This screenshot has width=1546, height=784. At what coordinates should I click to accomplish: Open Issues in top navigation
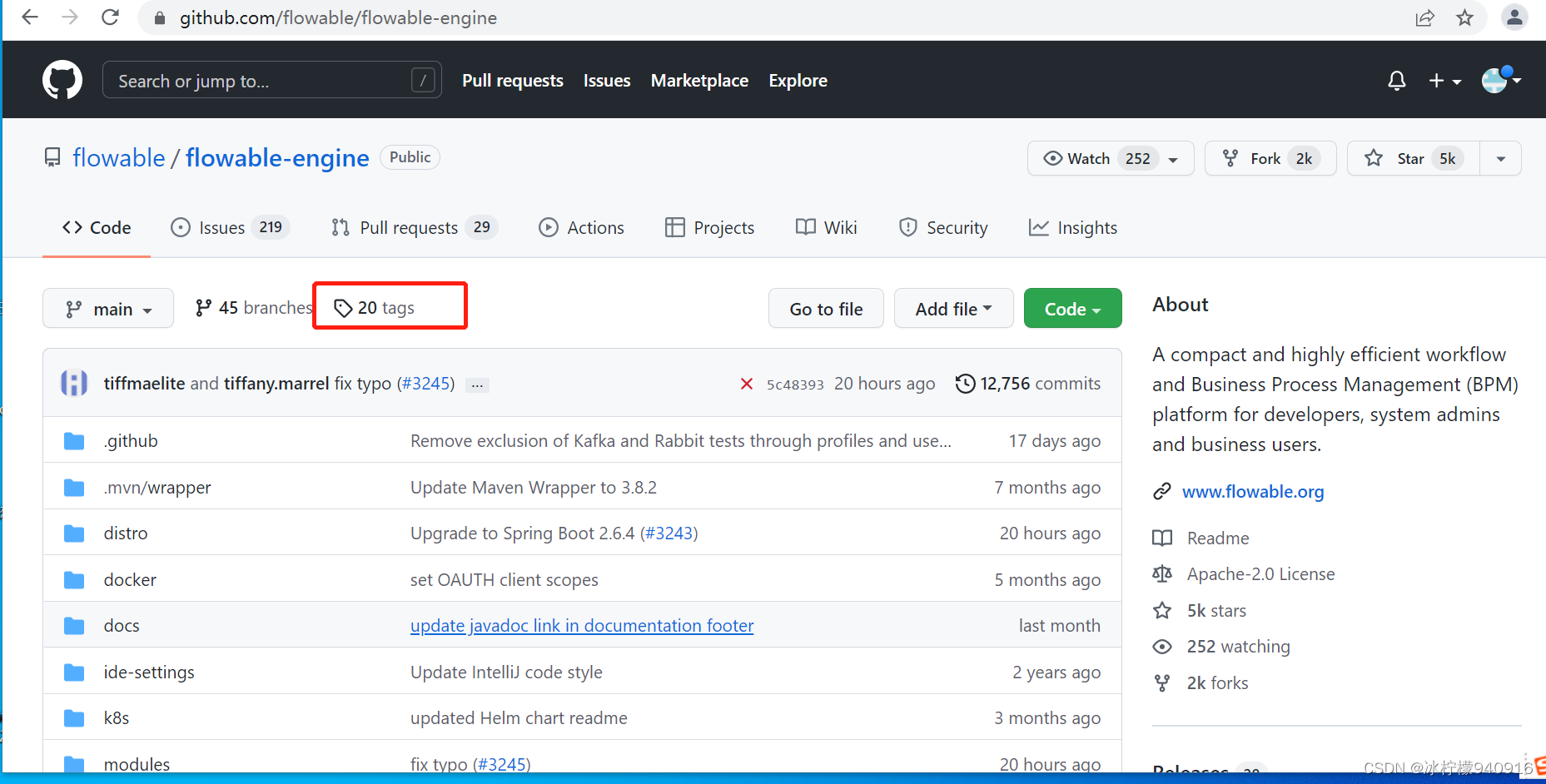(x=607, y=81)
